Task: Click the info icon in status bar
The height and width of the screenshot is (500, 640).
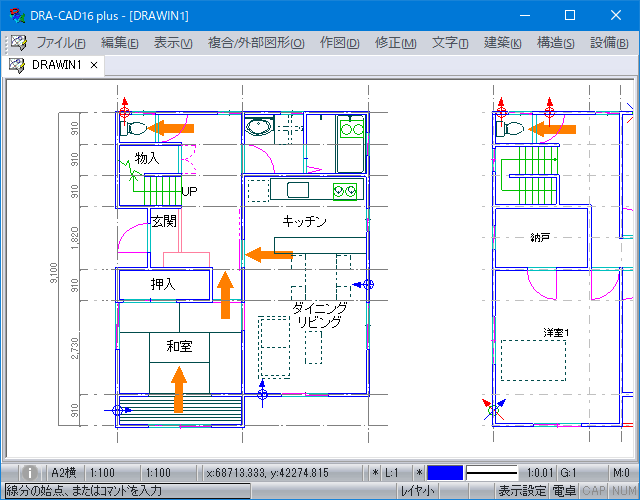Action: click(x=30, y=472)
